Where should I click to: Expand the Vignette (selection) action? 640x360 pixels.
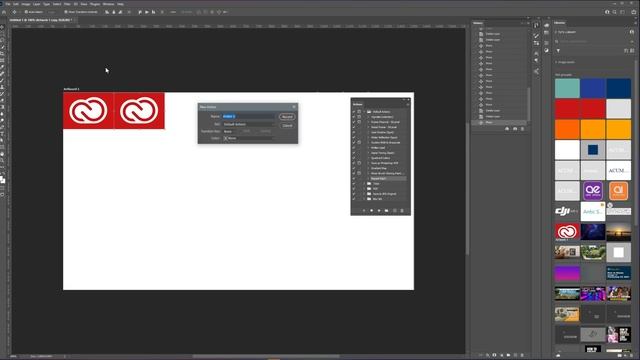pyautogui.click(x=368, y=117)
